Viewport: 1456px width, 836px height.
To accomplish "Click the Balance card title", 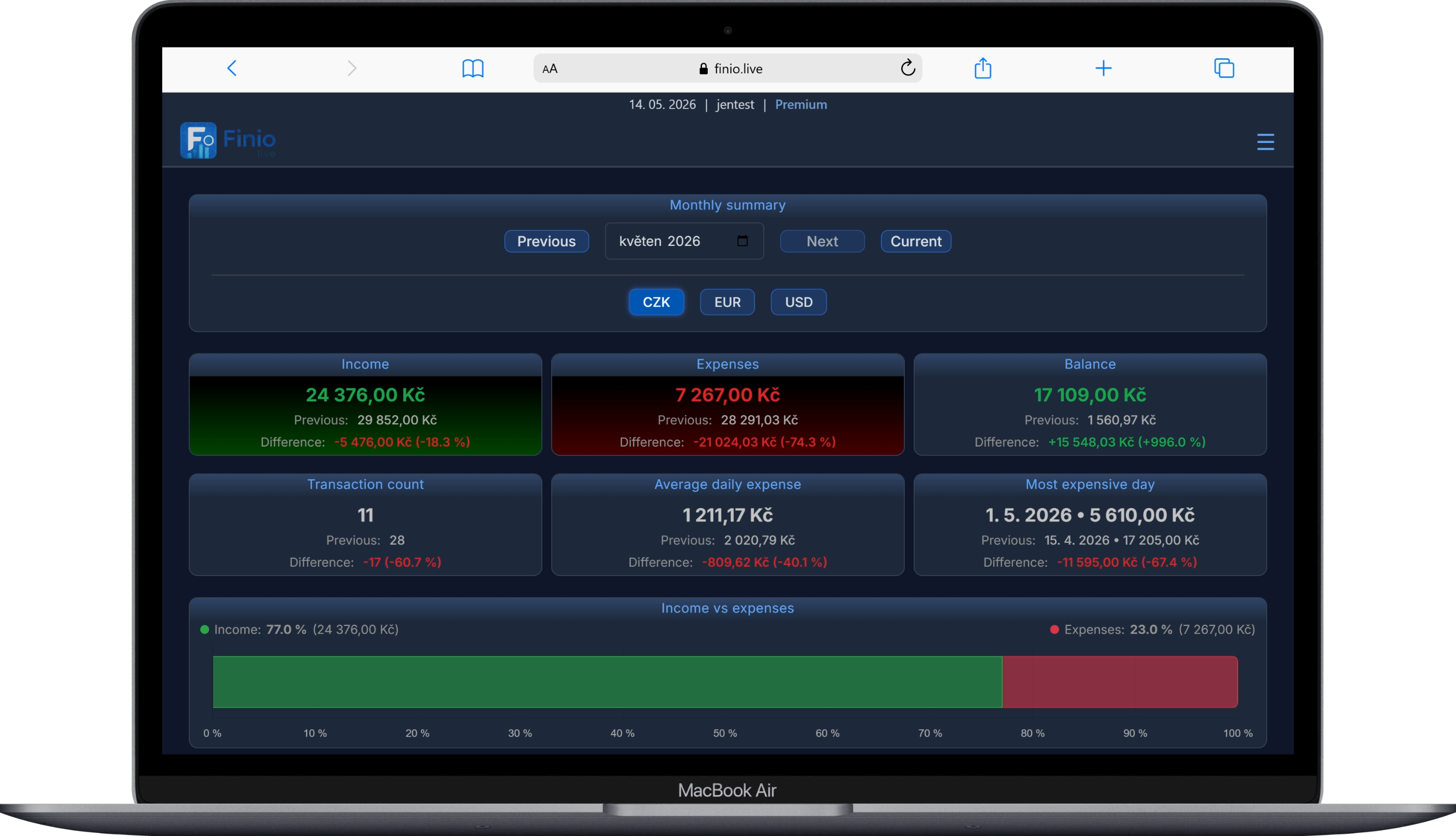I will tap(1090, 364).
